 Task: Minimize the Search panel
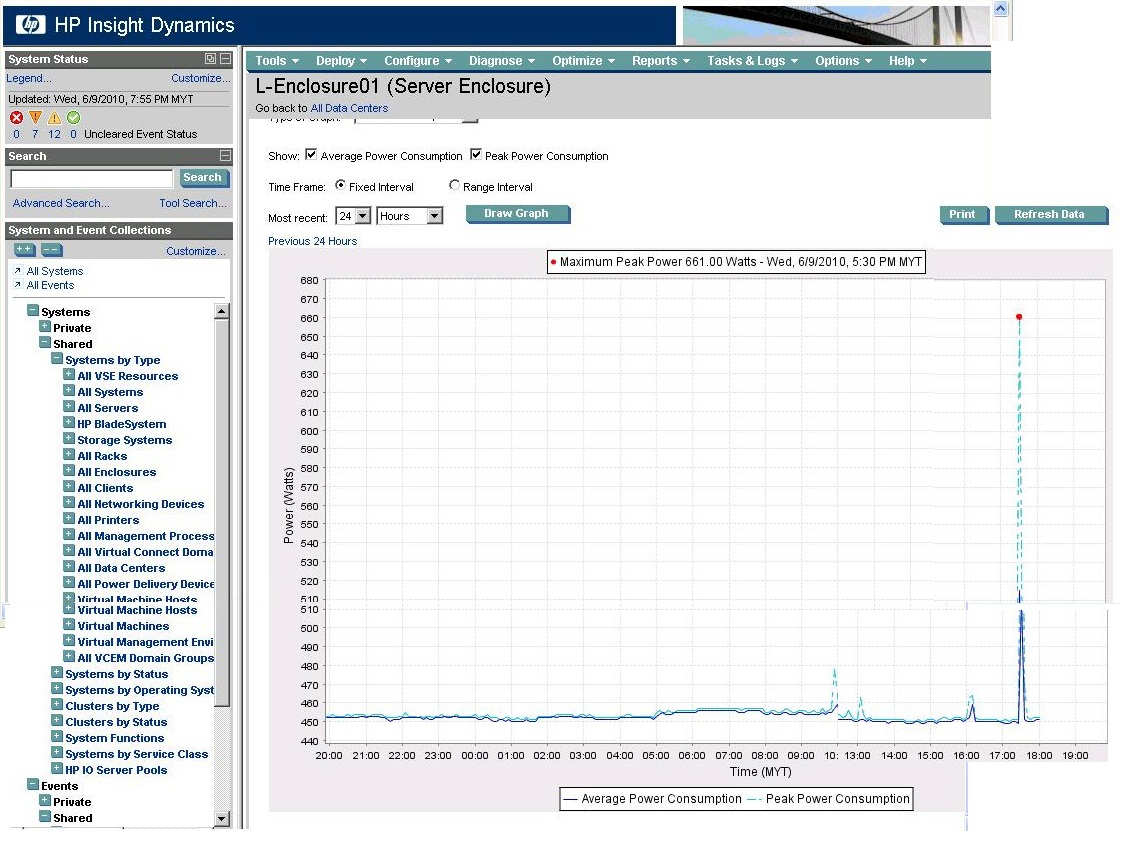pyautogui.click(x=225, y=155)
